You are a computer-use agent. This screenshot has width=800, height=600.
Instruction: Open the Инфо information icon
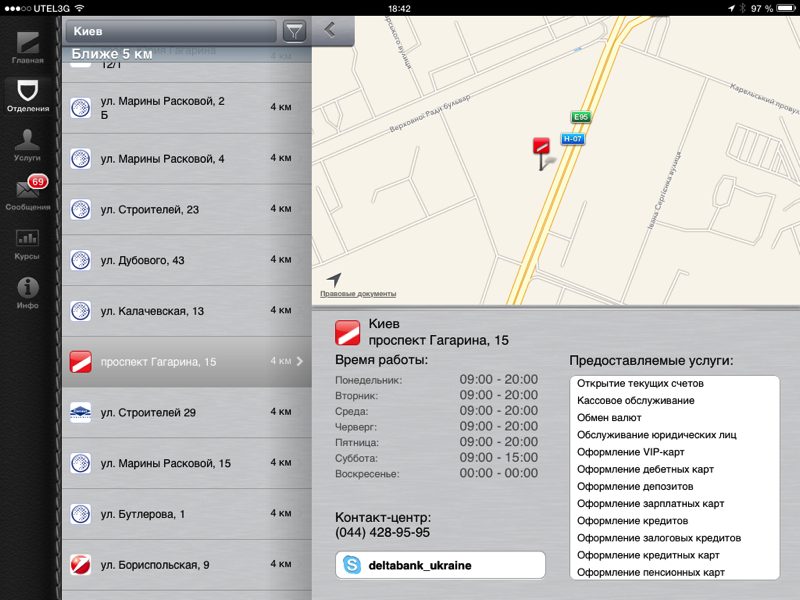pos(27,292)
